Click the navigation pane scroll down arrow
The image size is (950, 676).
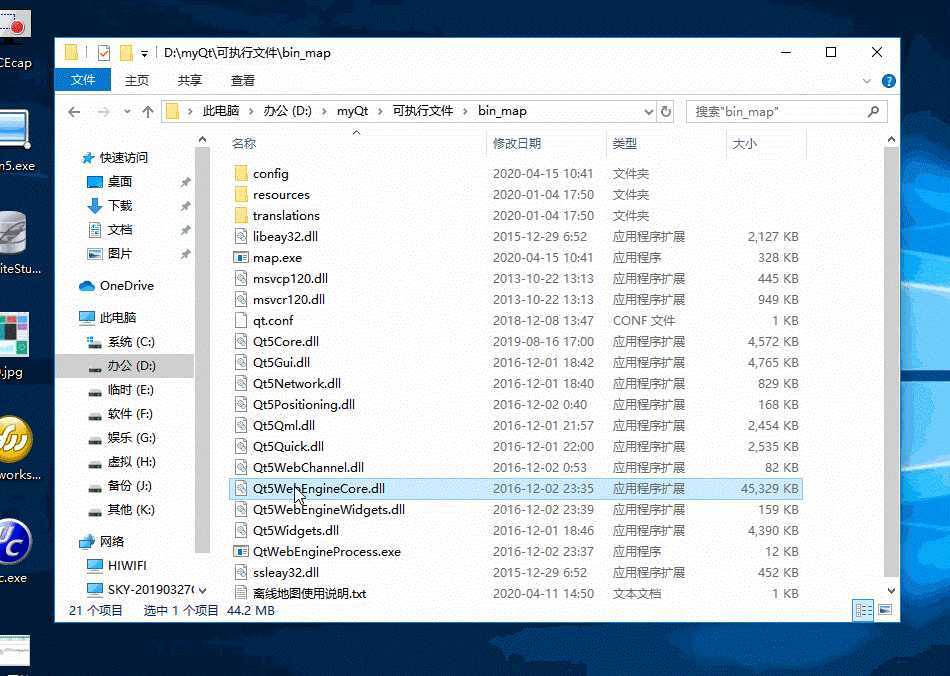tap(202, 590)
